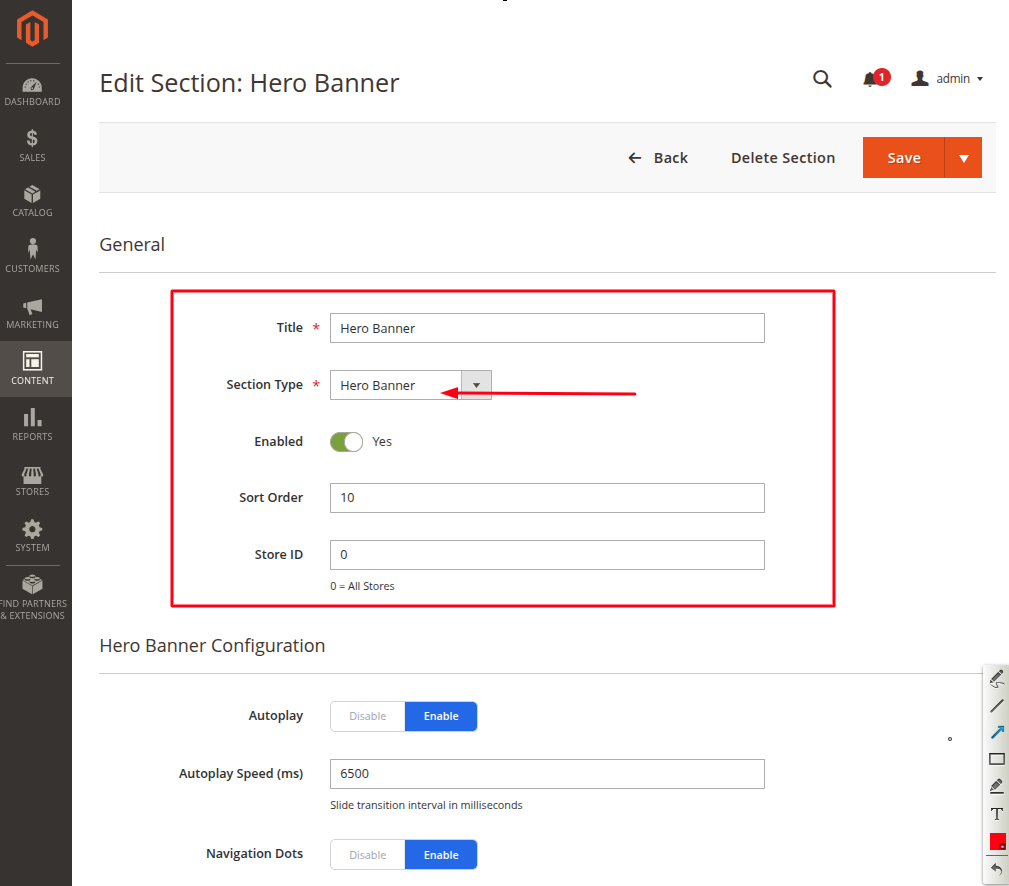Open the Catalog sidebar menu
This screenshot has height=886, width=1009.
click(x=32, y=201)
